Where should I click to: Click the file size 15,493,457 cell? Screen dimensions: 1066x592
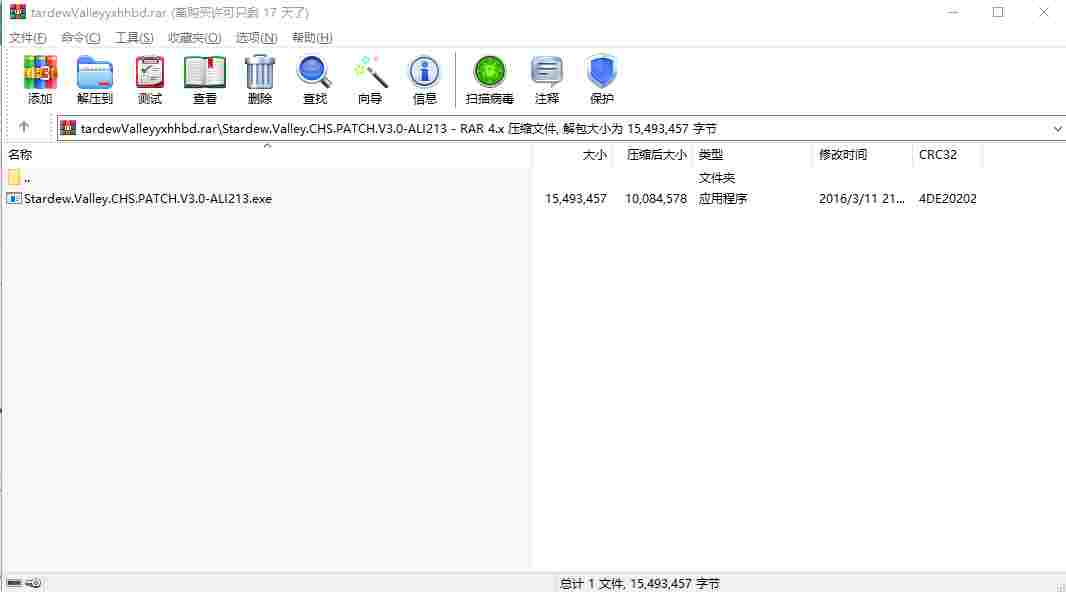[x=575, y=198]
